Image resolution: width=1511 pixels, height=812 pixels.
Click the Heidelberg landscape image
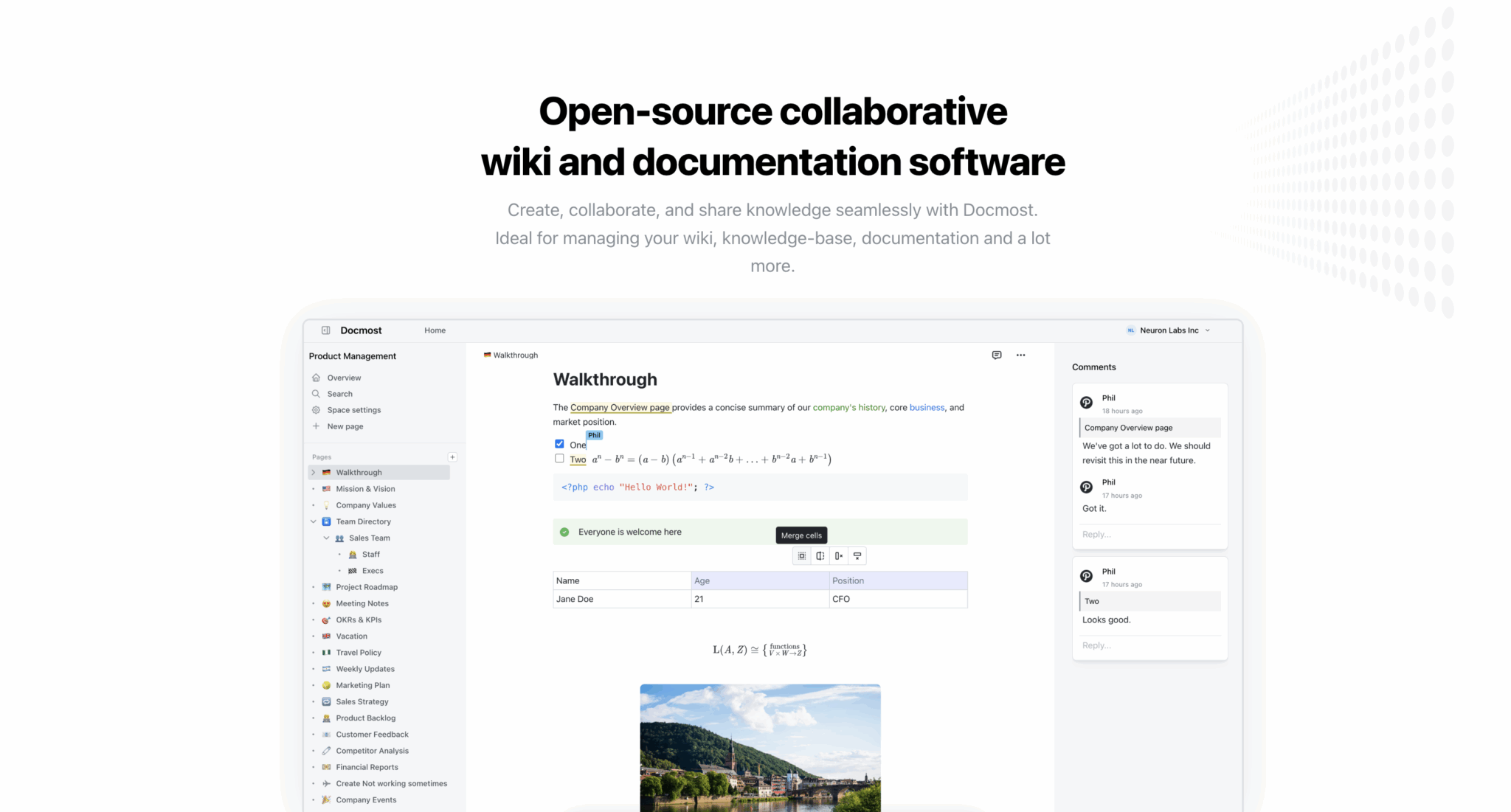point(760,748)
